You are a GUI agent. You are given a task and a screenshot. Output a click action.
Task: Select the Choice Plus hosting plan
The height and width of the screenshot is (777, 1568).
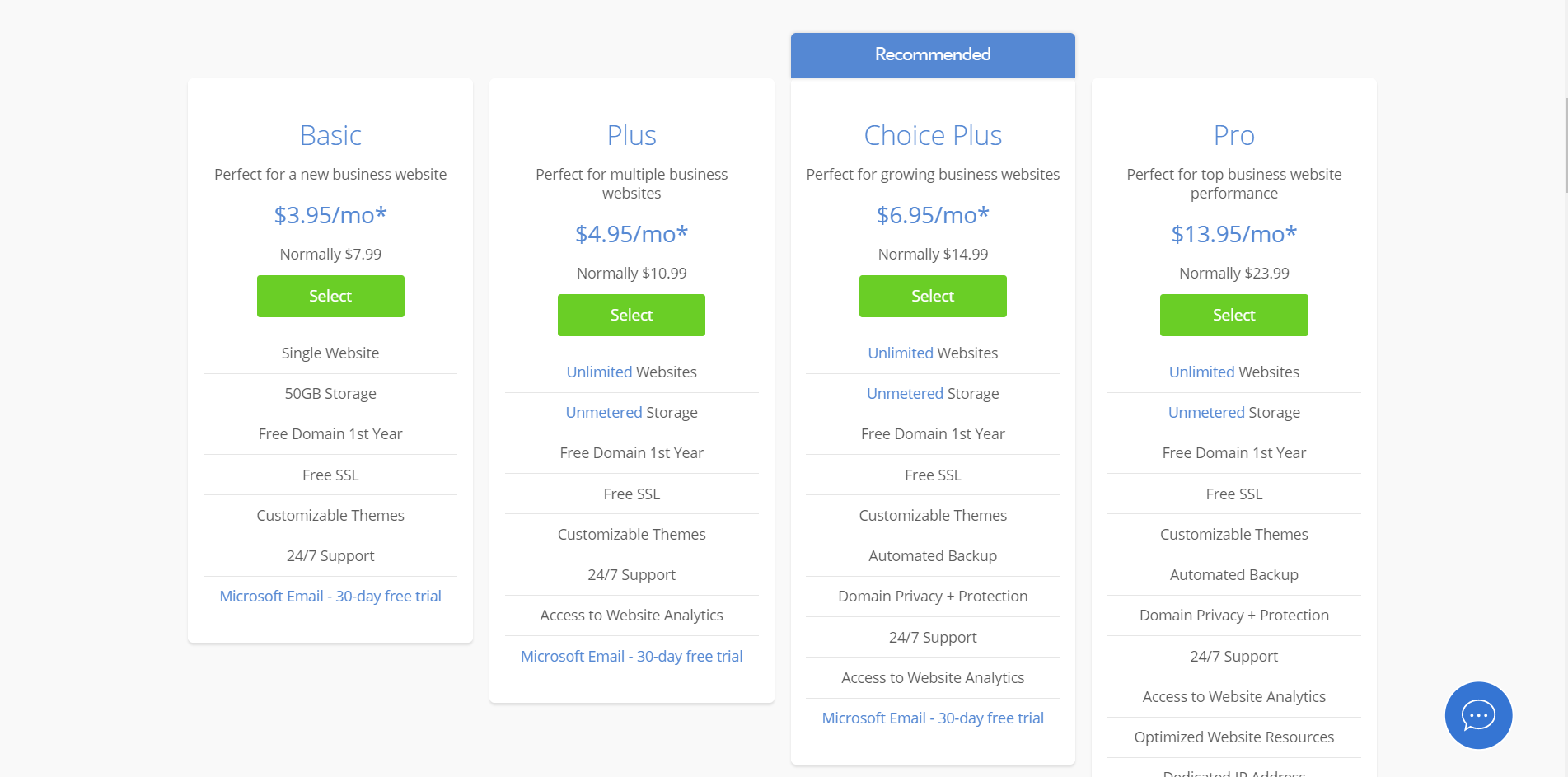pos(933,296)
